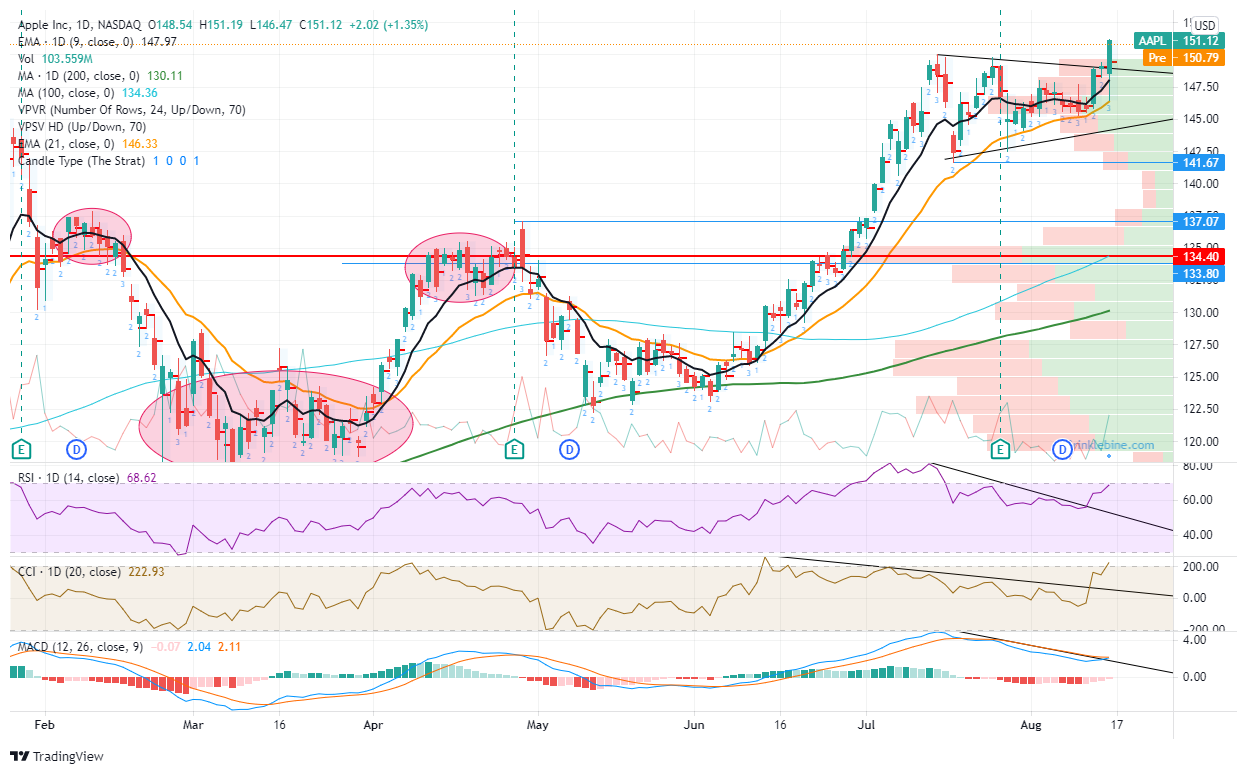Click the 141.67 blue price level label
Viewport: 1247px width, 774px height.
[x=1198, y=161]
